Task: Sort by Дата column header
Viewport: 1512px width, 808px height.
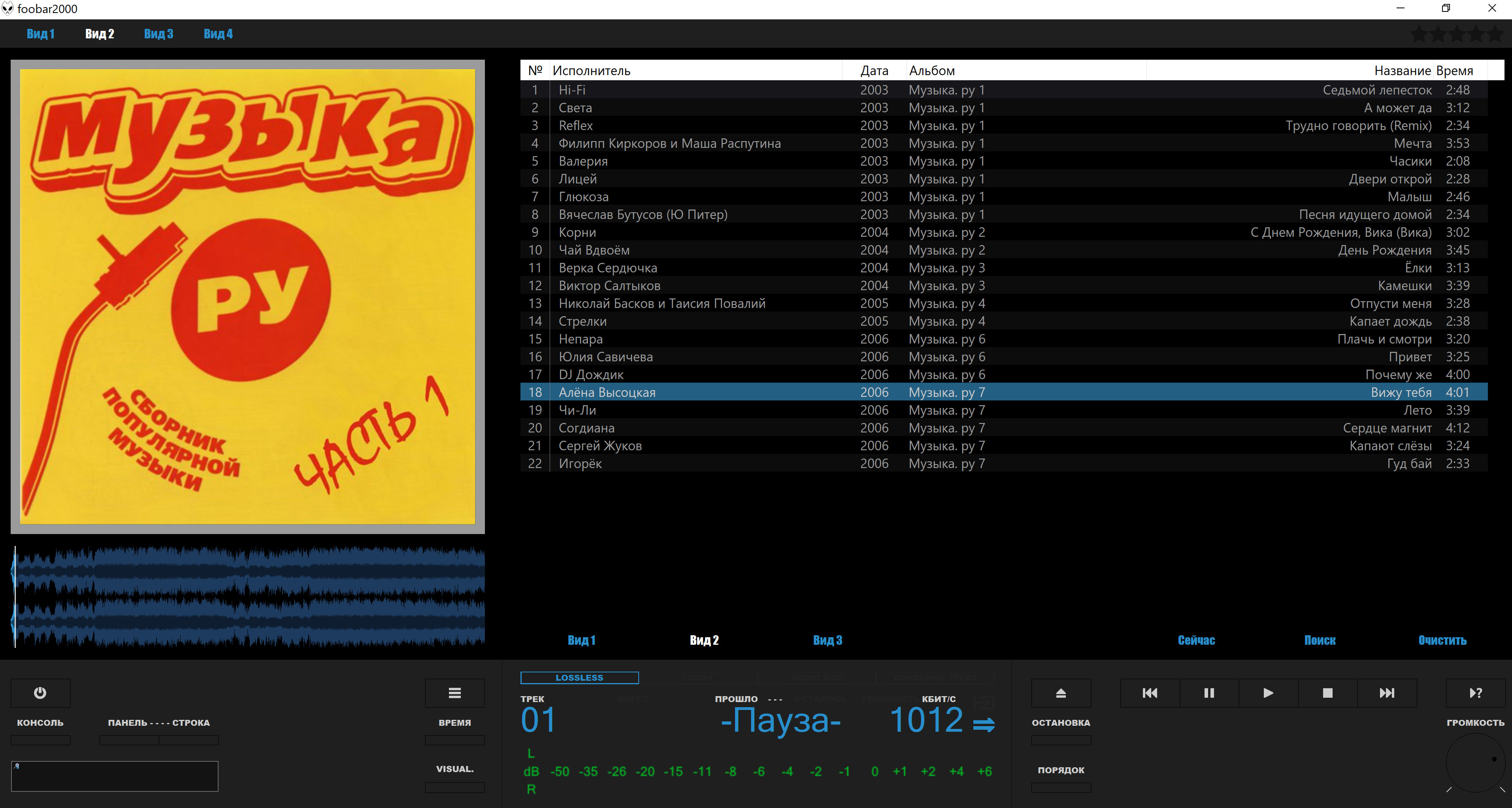Action: 874,70
